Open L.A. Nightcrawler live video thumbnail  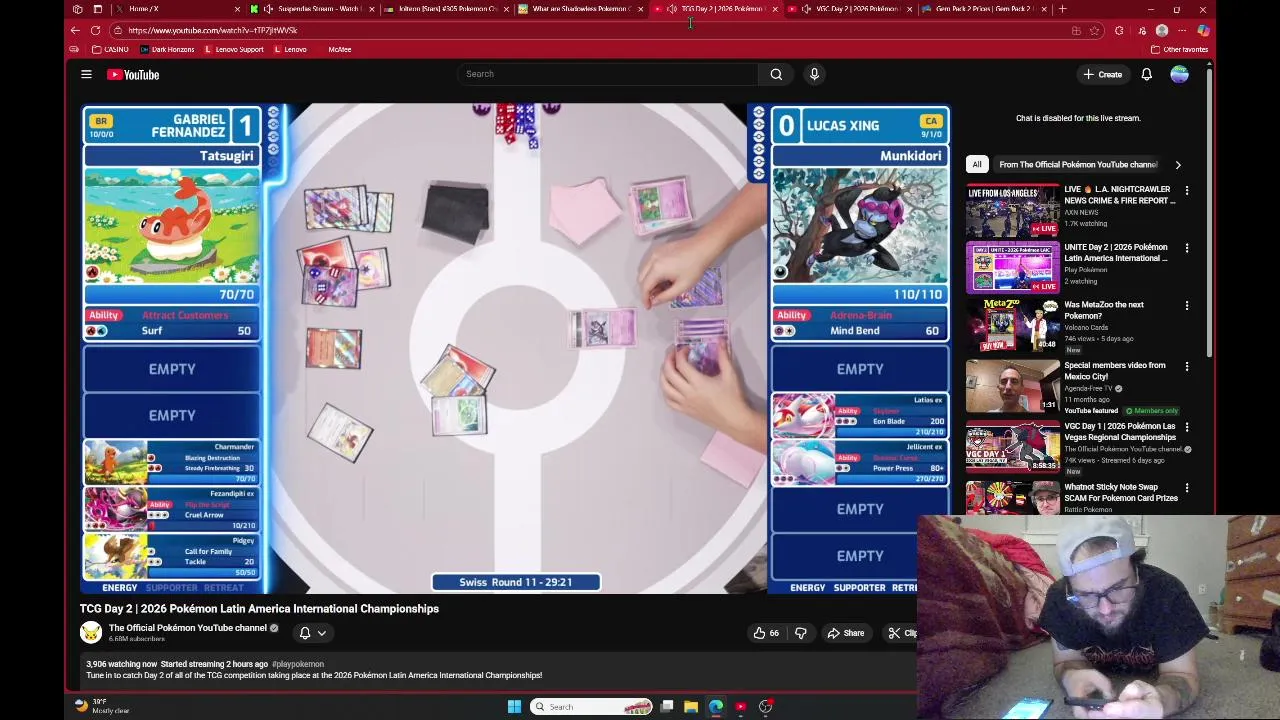tap(1012, 210)
